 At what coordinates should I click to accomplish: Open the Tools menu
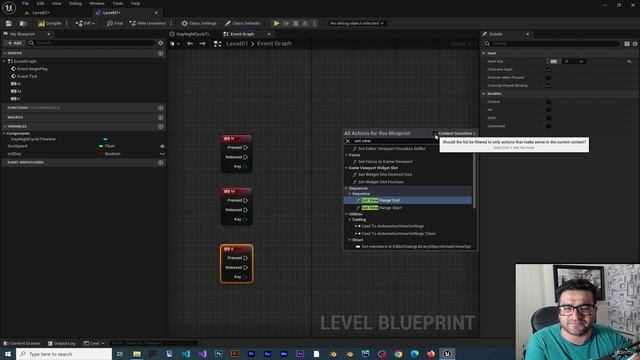[x=118, y=3]
